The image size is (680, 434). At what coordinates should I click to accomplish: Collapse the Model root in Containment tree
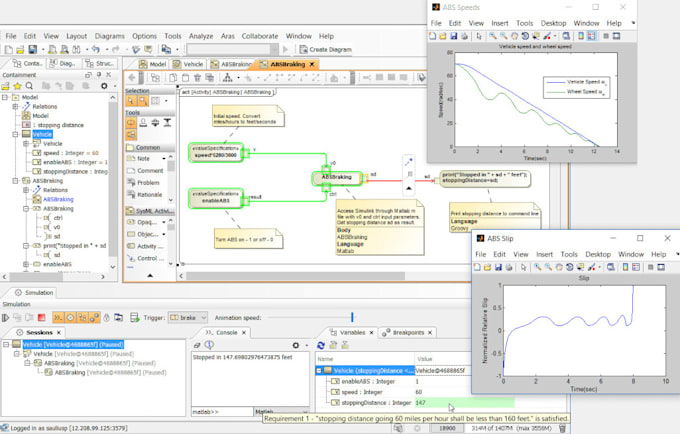coord(5,97)
